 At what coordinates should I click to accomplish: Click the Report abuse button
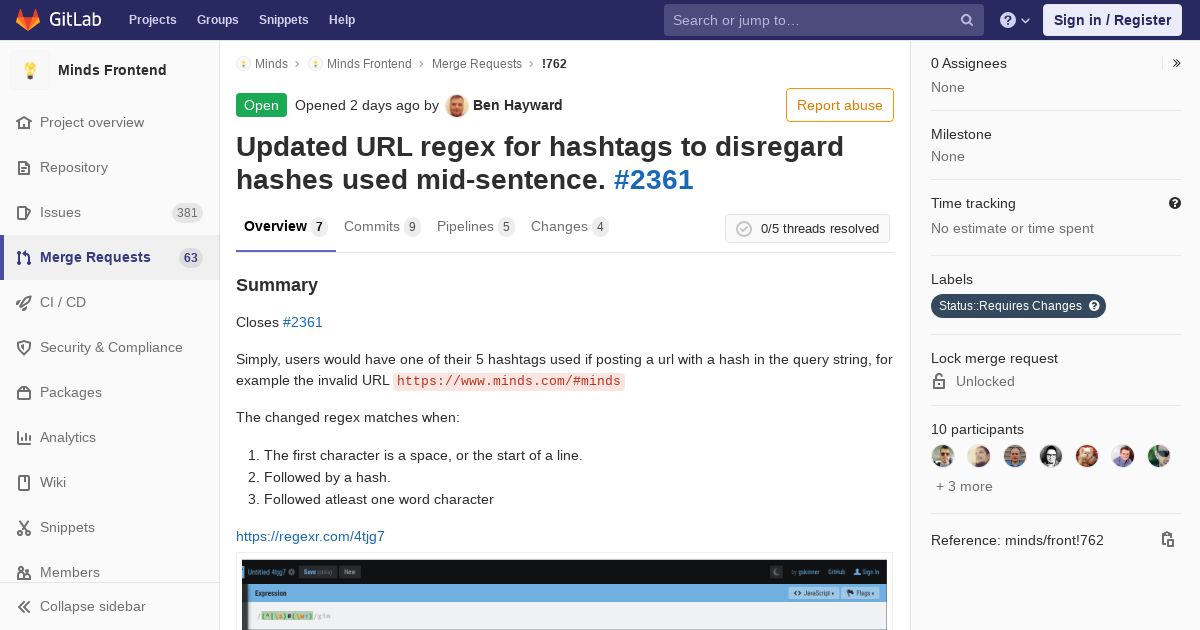click(x=840, y=105)
